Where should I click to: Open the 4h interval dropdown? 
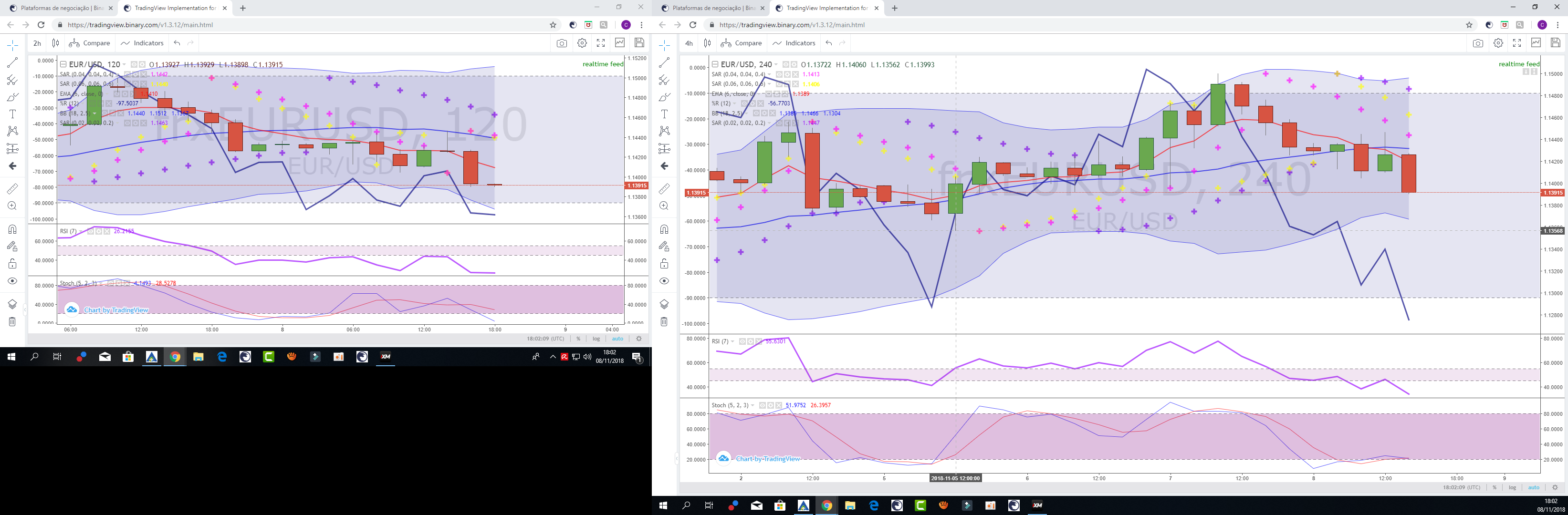(x=689, y=43)
